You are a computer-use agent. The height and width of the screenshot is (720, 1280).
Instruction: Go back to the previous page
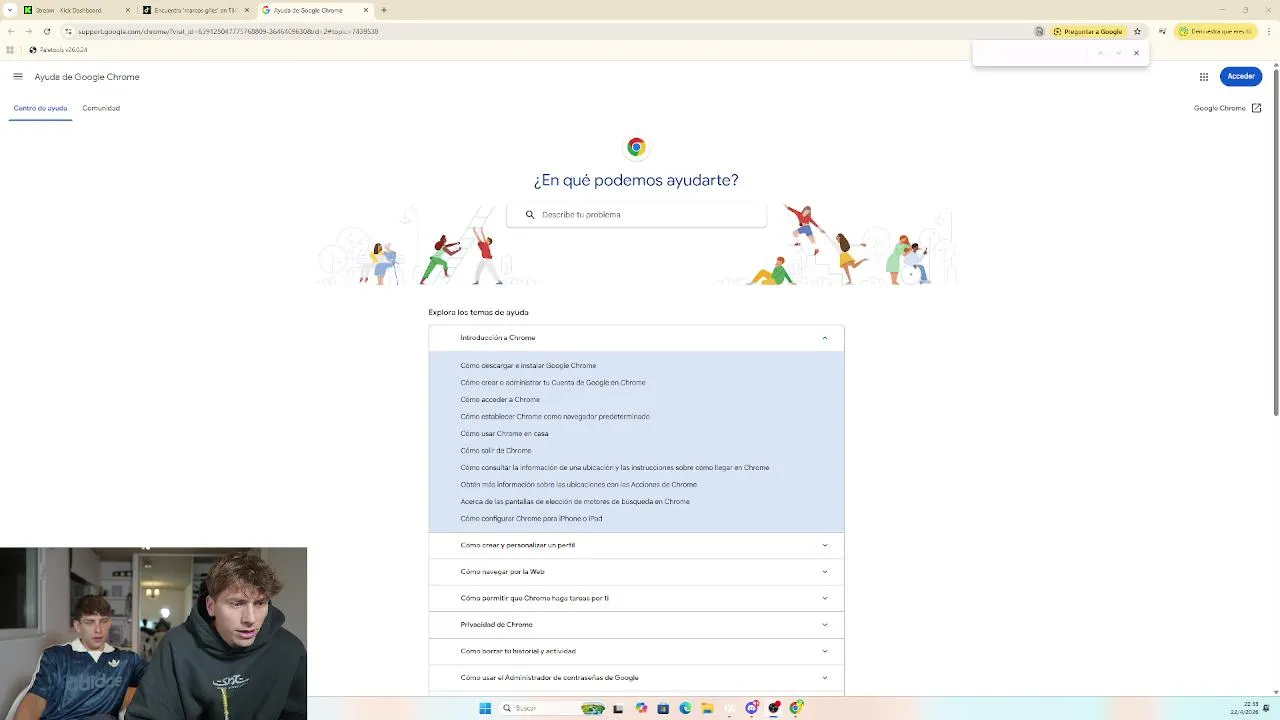click(x=11, y=31)
